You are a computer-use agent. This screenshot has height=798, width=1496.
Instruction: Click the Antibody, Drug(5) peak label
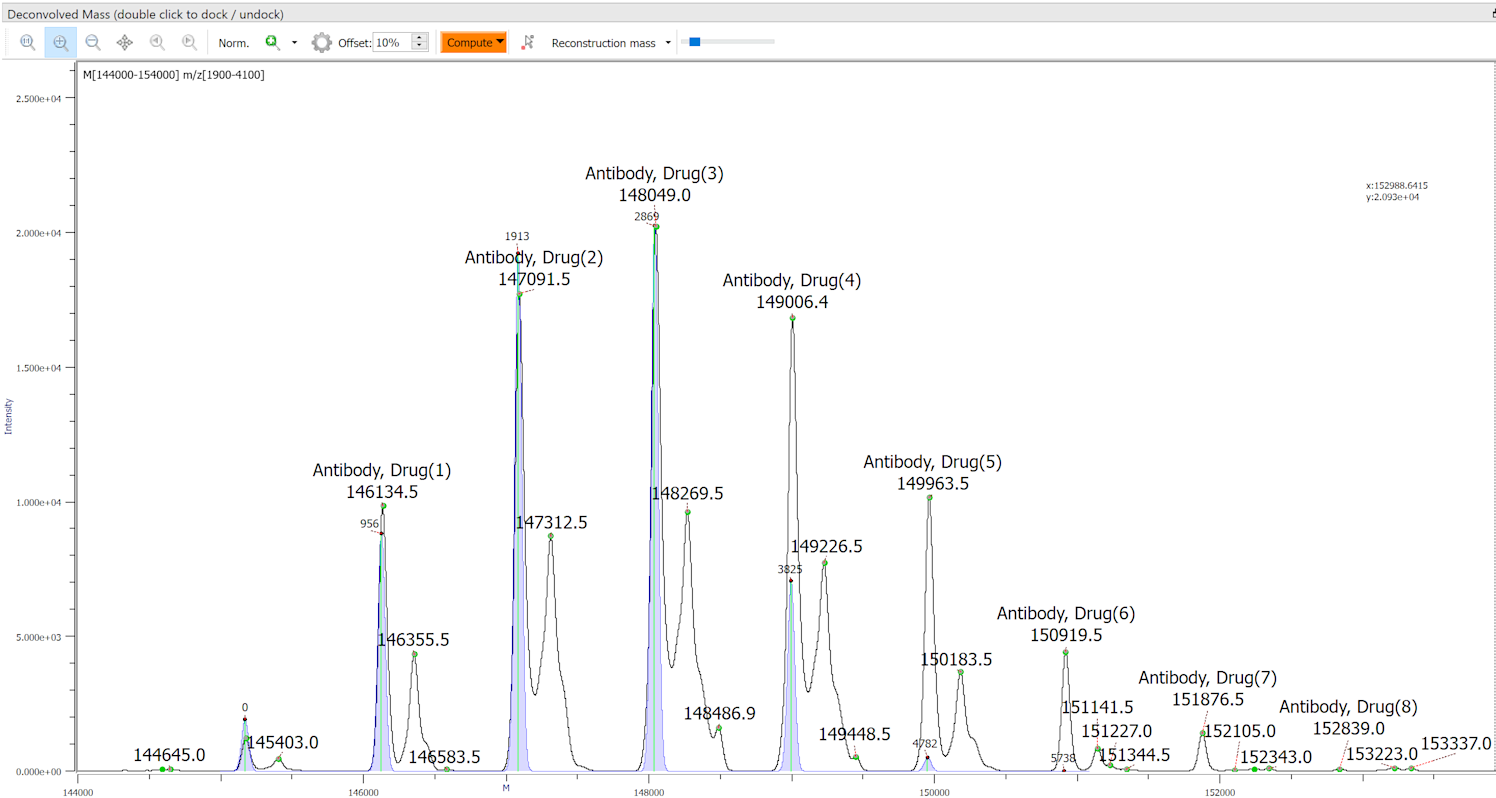932,463
